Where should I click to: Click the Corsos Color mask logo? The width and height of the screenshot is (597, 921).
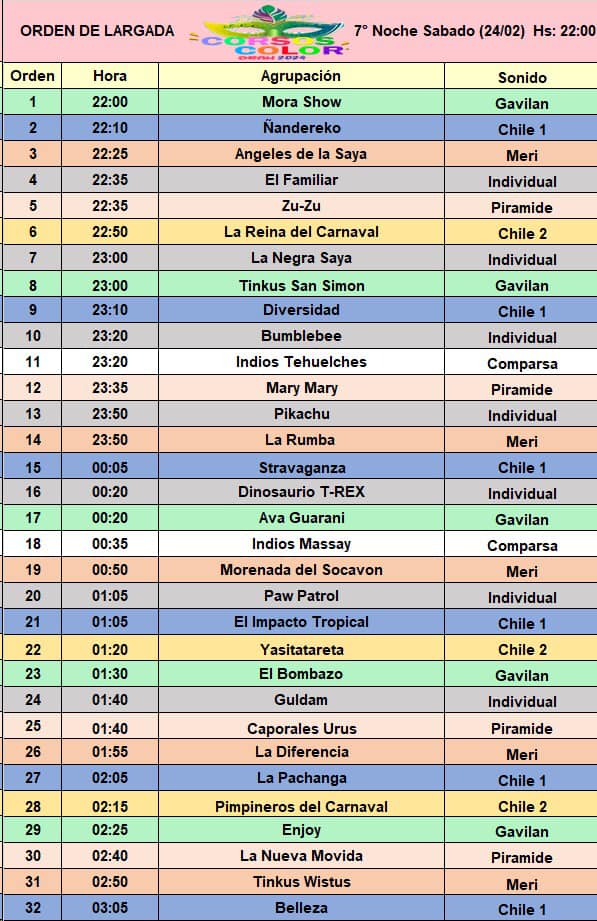click(271, 32)
